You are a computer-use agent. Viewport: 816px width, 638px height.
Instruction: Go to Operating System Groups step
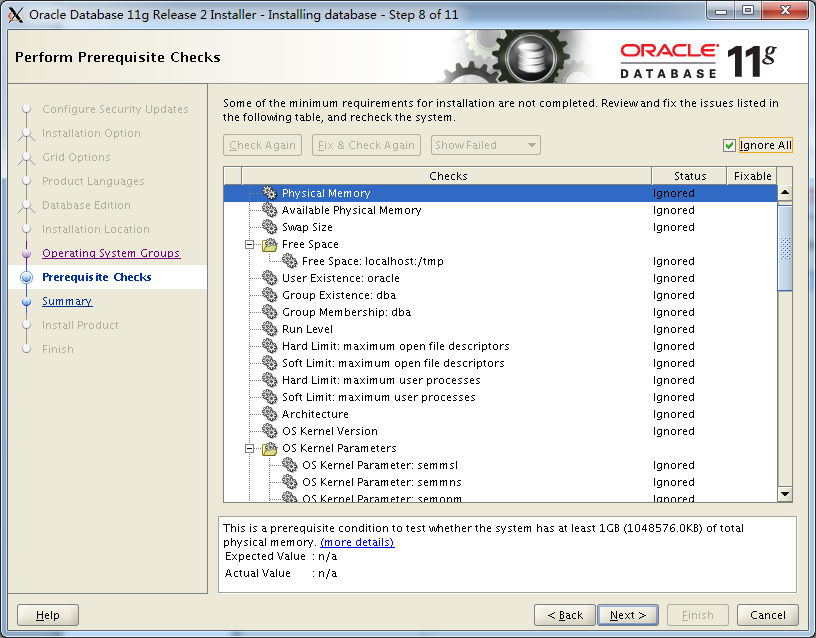[x=111, y=253]
